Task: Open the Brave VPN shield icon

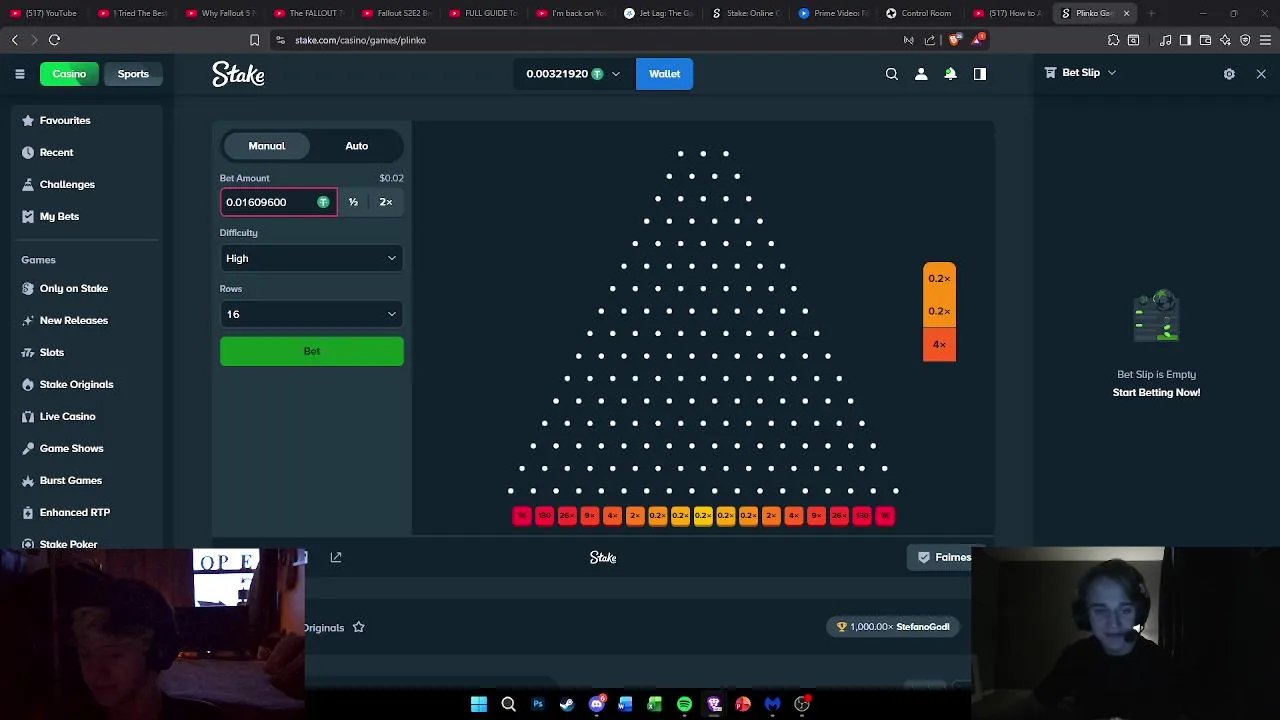Action: pos(1245,40)
